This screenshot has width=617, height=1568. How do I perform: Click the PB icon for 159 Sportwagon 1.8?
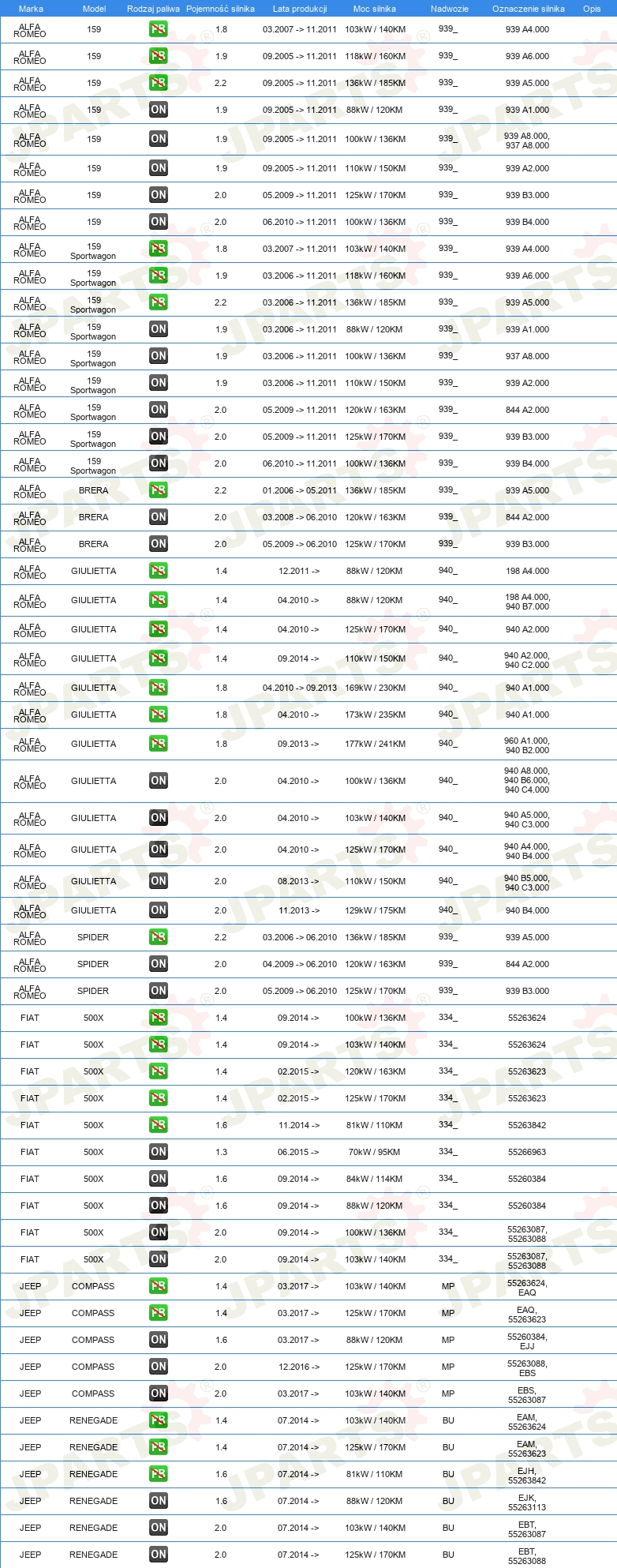coord(159,249)
